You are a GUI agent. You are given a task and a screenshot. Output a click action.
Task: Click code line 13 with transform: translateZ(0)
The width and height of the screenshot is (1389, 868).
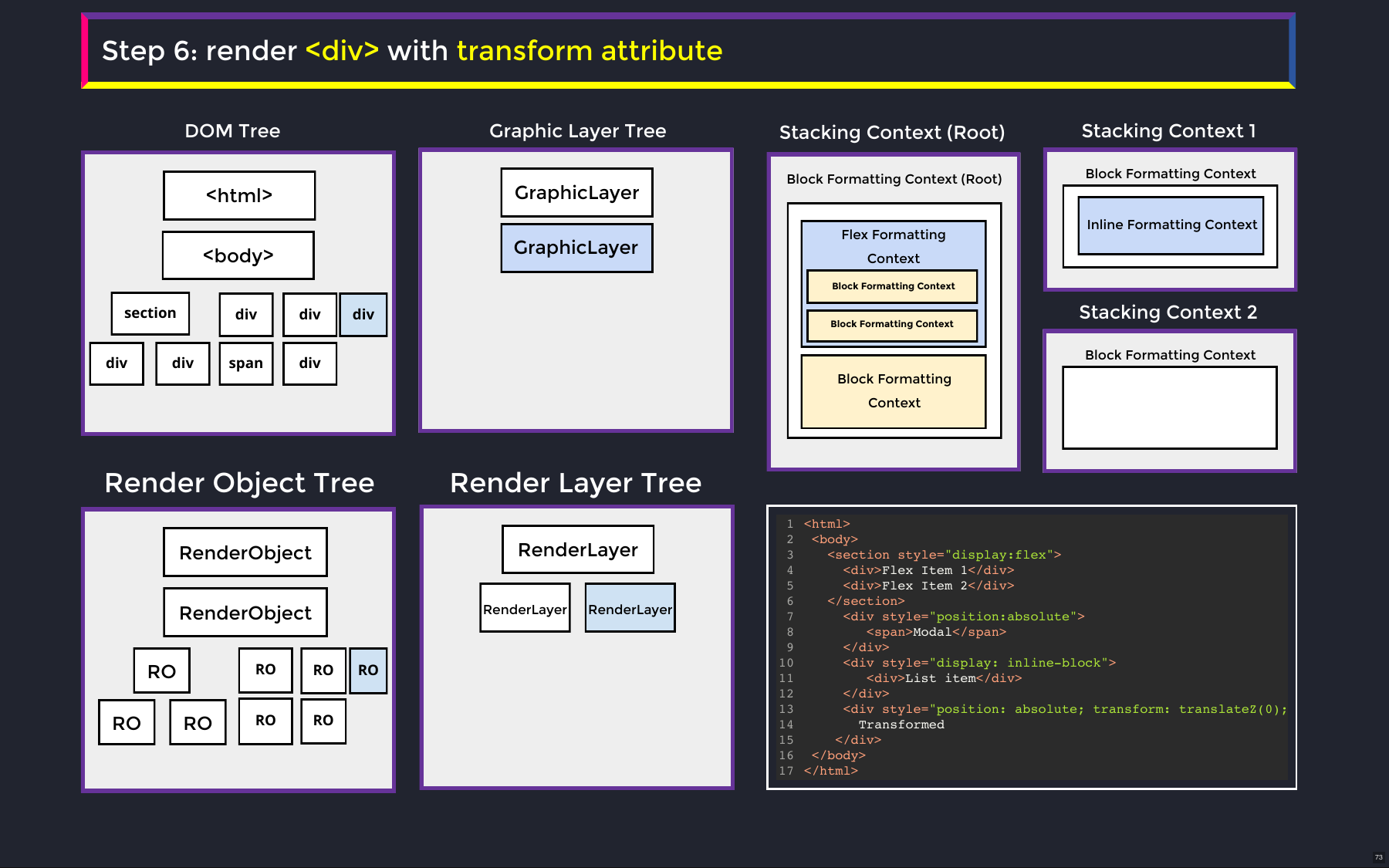tap(1065, 709)
